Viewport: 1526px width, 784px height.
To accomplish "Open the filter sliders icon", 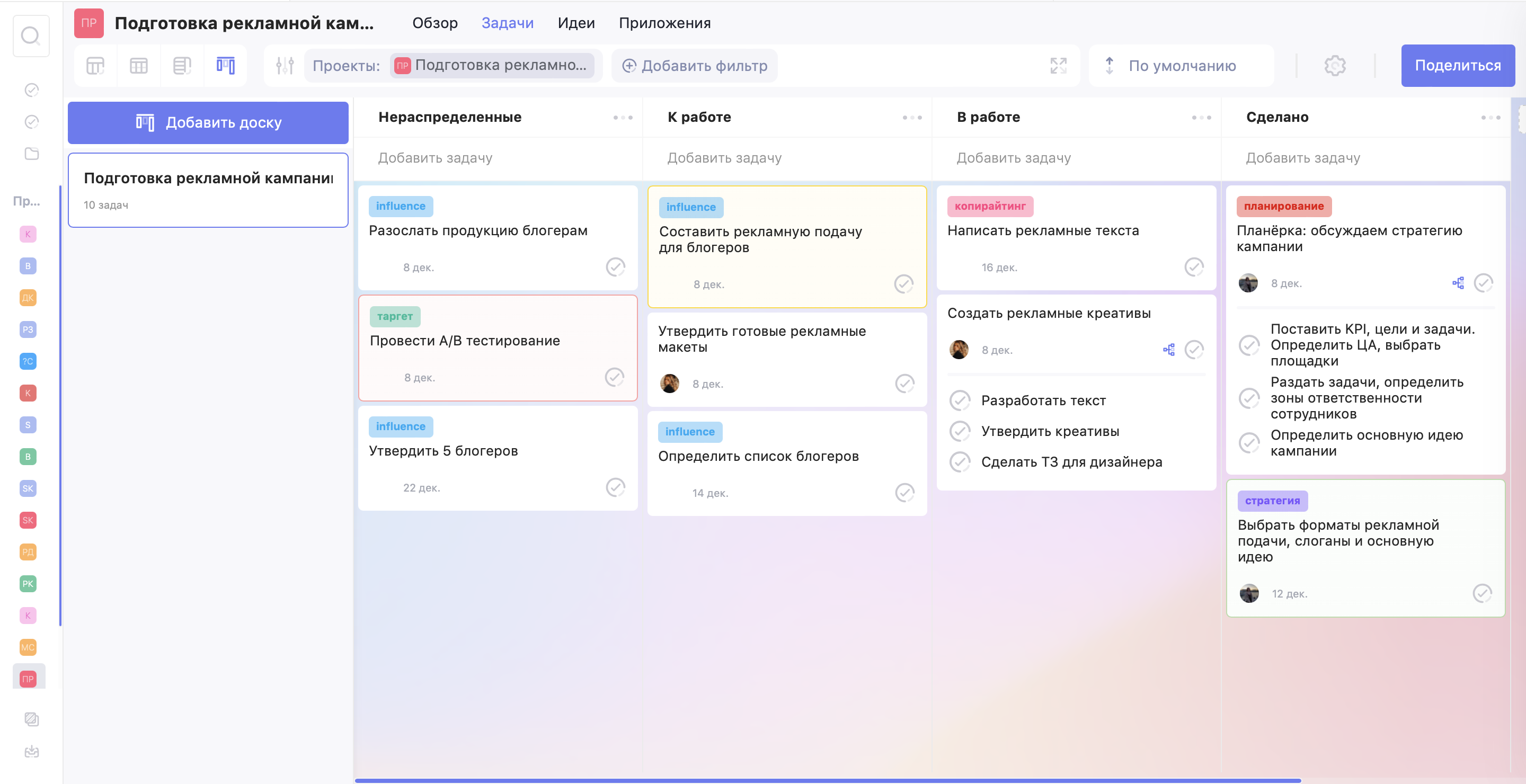I will (x=285, y=65).
